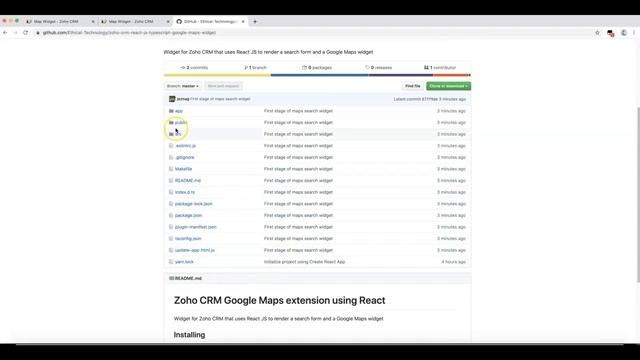Close the GitHub browser tab
The image size is (640, 360).
point(243,22)
